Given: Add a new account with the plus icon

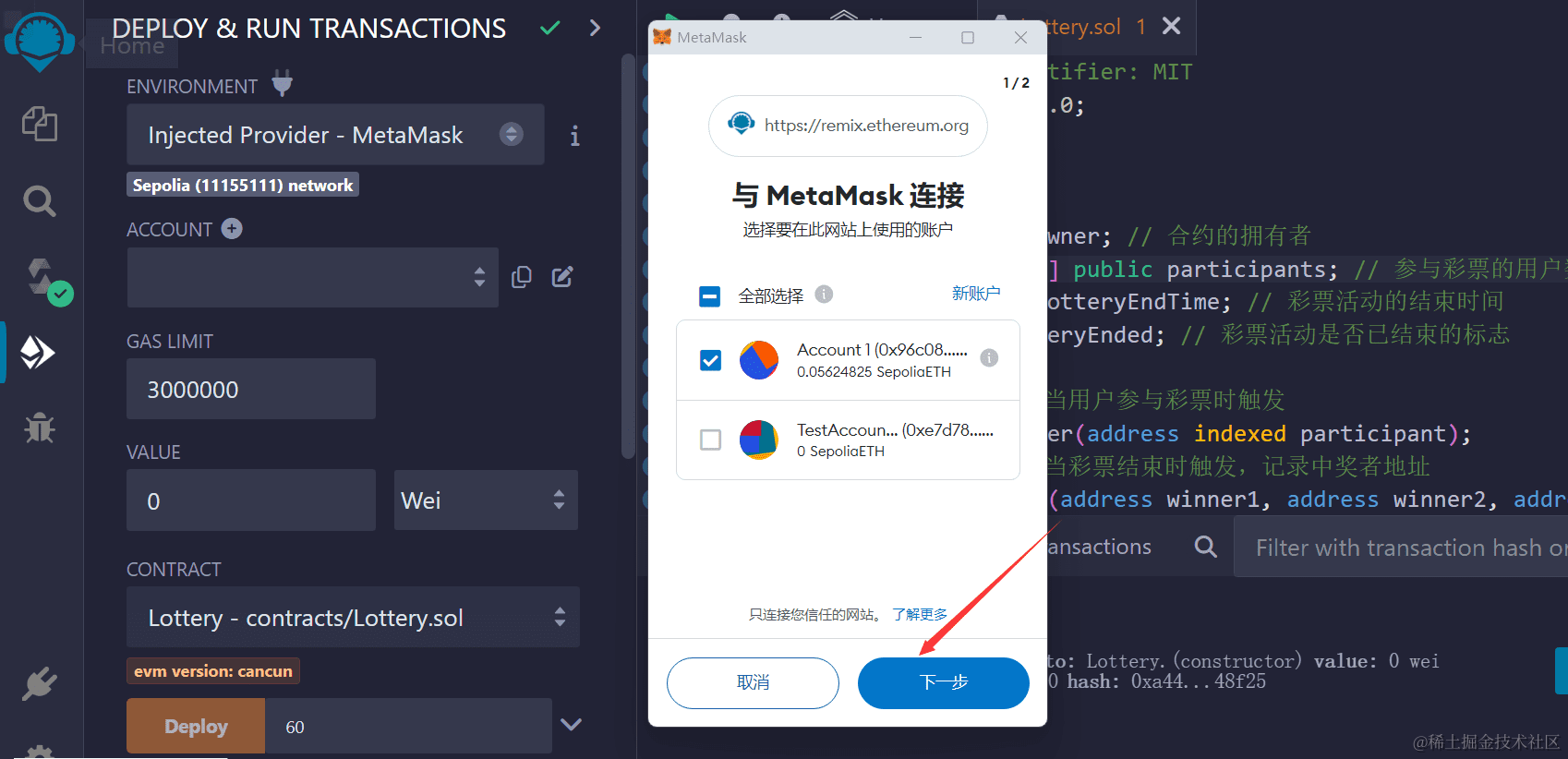Looking at the screenshot, I should tap(232, 229).
